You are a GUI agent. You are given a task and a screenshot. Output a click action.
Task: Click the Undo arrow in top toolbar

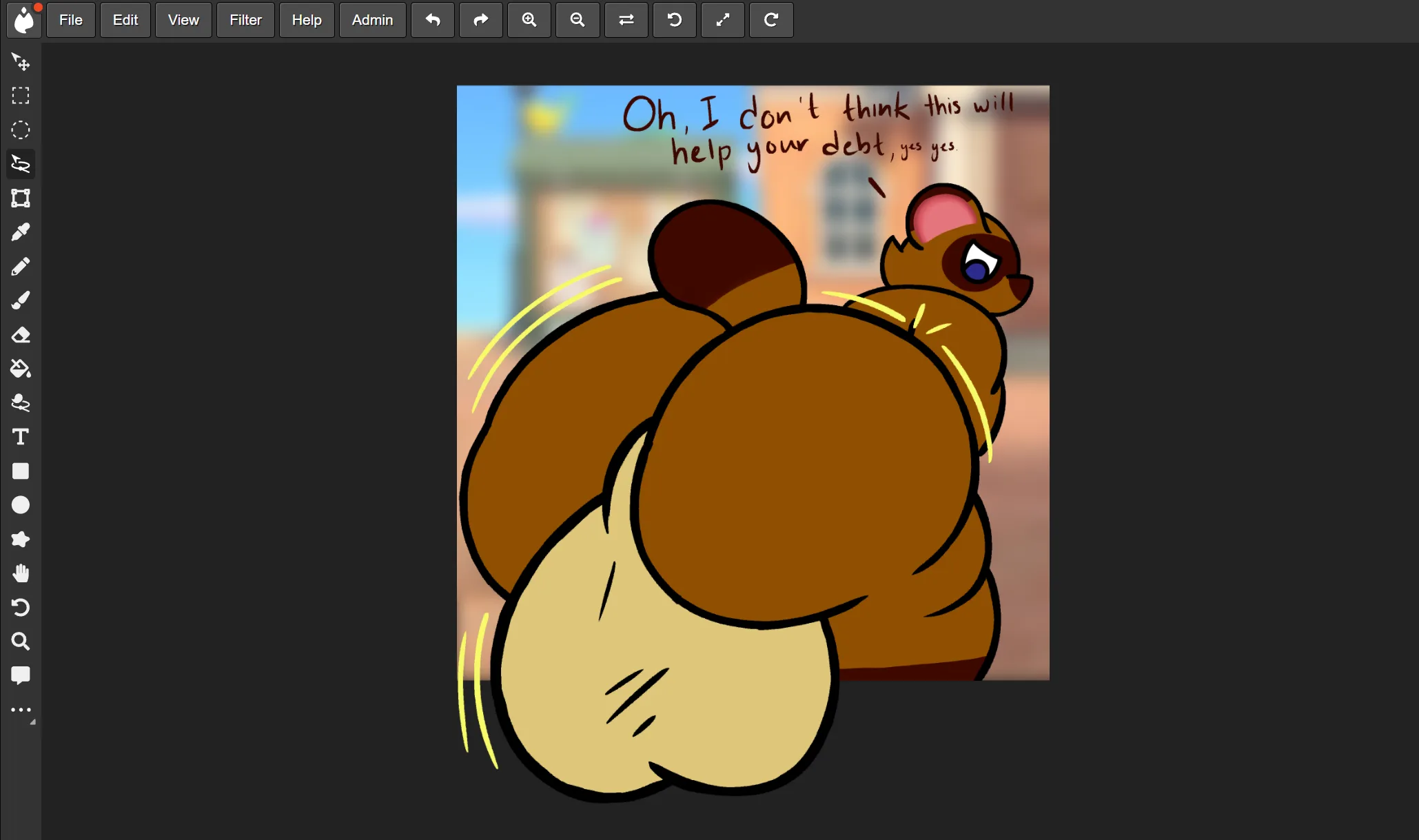pyautogui.click(x=433, y=20)
